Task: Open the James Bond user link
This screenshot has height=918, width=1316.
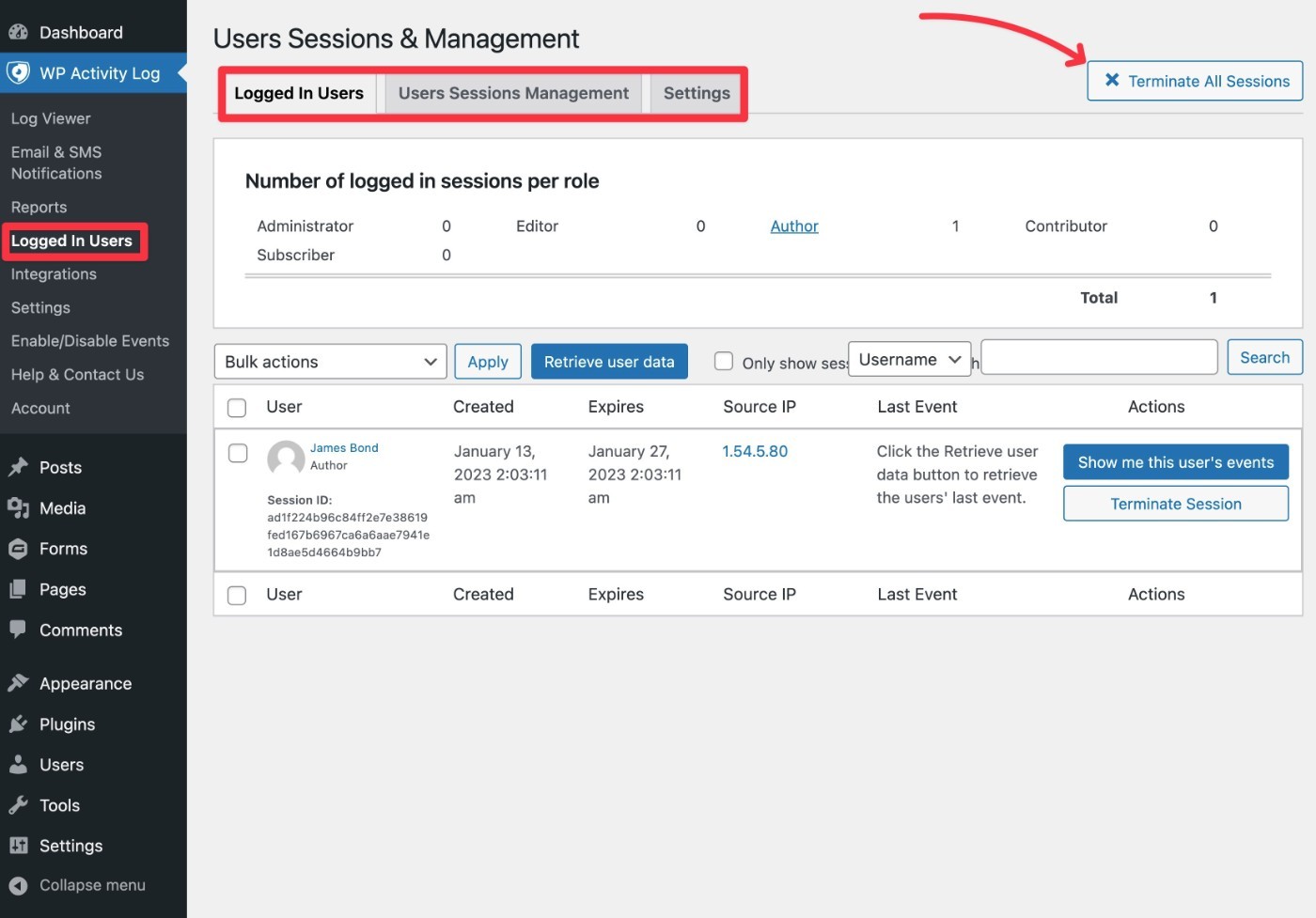Action: [x=344, y=448]
